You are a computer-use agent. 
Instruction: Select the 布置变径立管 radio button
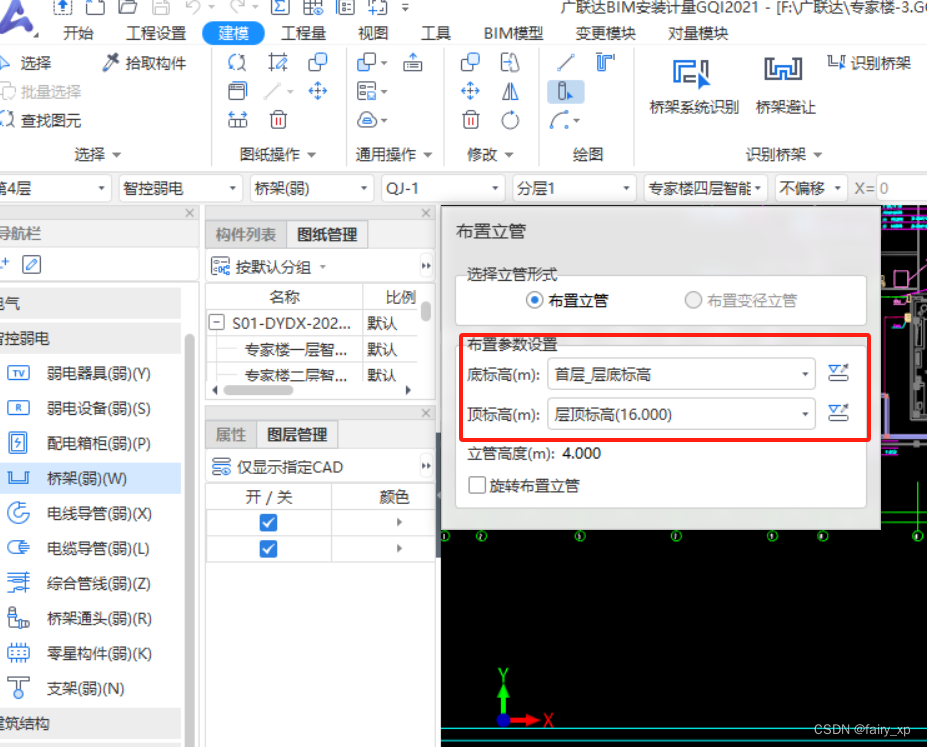click(x=692, y=302)
